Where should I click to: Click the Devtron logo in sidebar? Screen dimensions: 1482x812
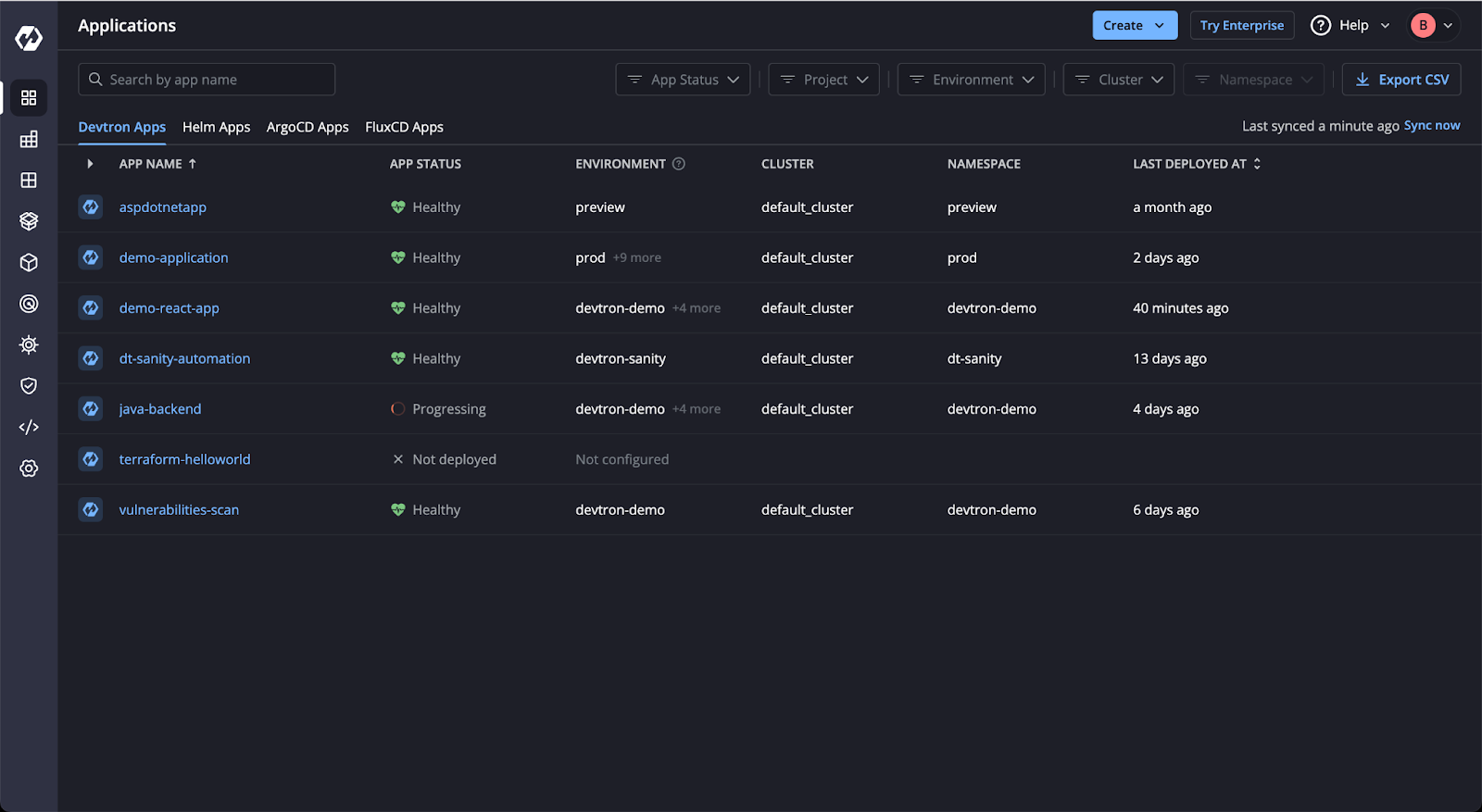[x=29, y=38]
